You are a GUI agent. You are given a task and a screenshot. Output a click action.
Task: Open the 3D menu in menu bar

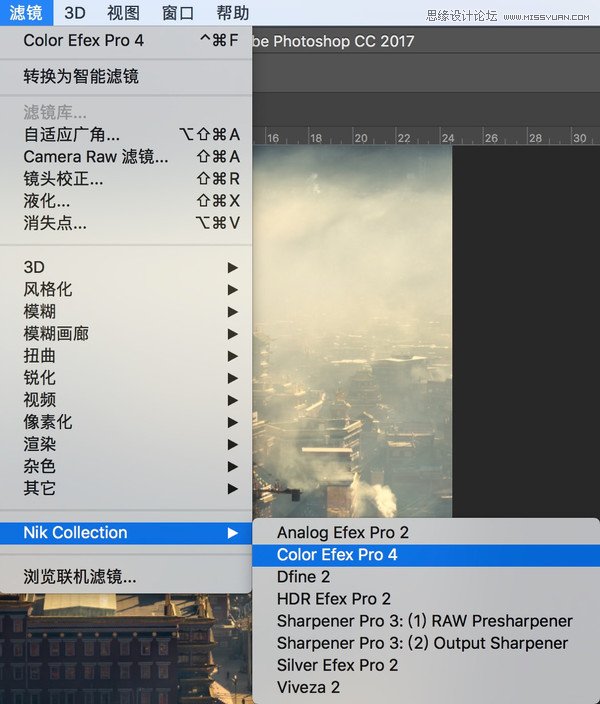pos(75,13)
